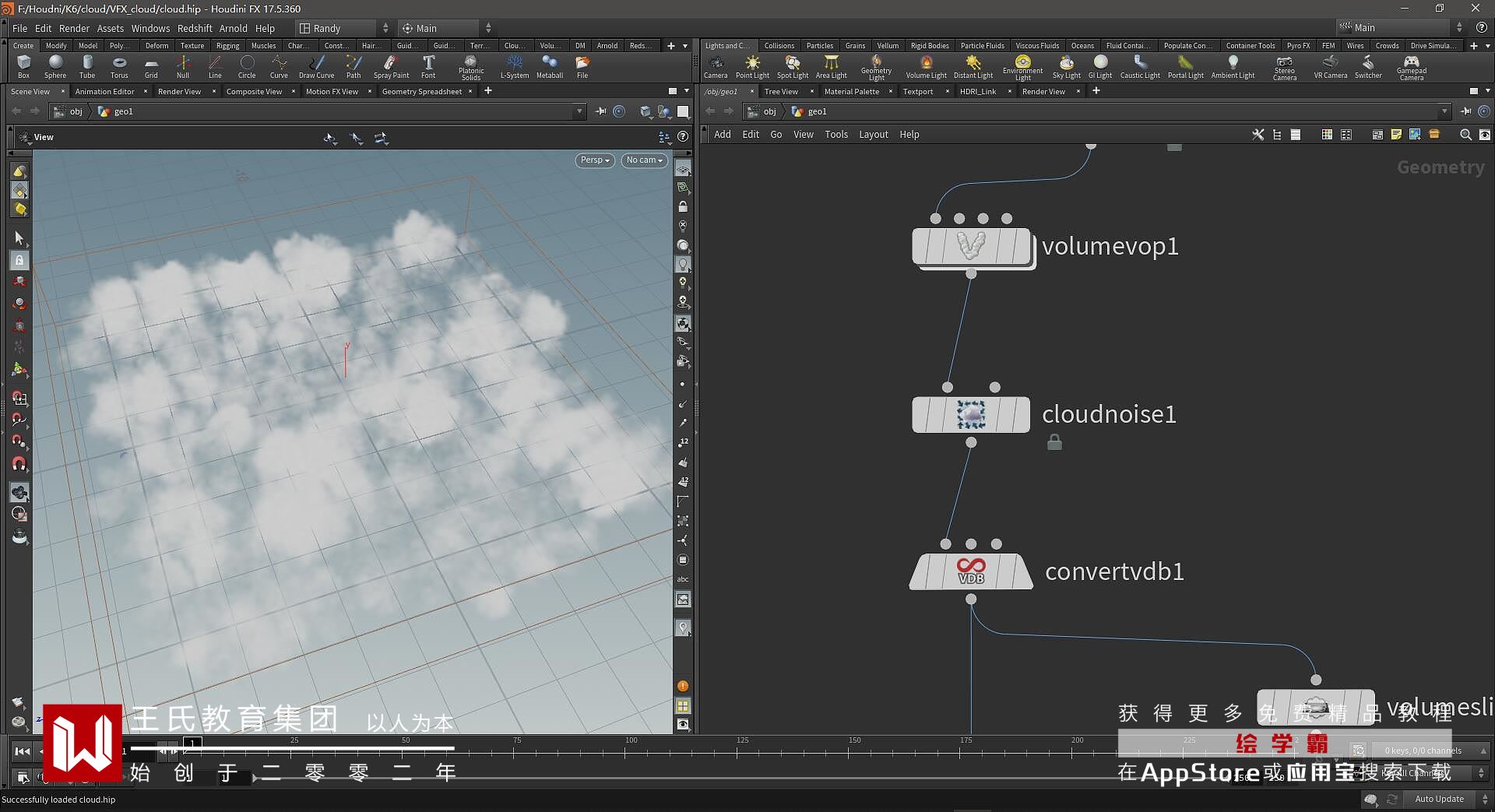Viewport: 1495px width, 812px height.
Task: Open the Redshift menu
Action: pos(195,28)
